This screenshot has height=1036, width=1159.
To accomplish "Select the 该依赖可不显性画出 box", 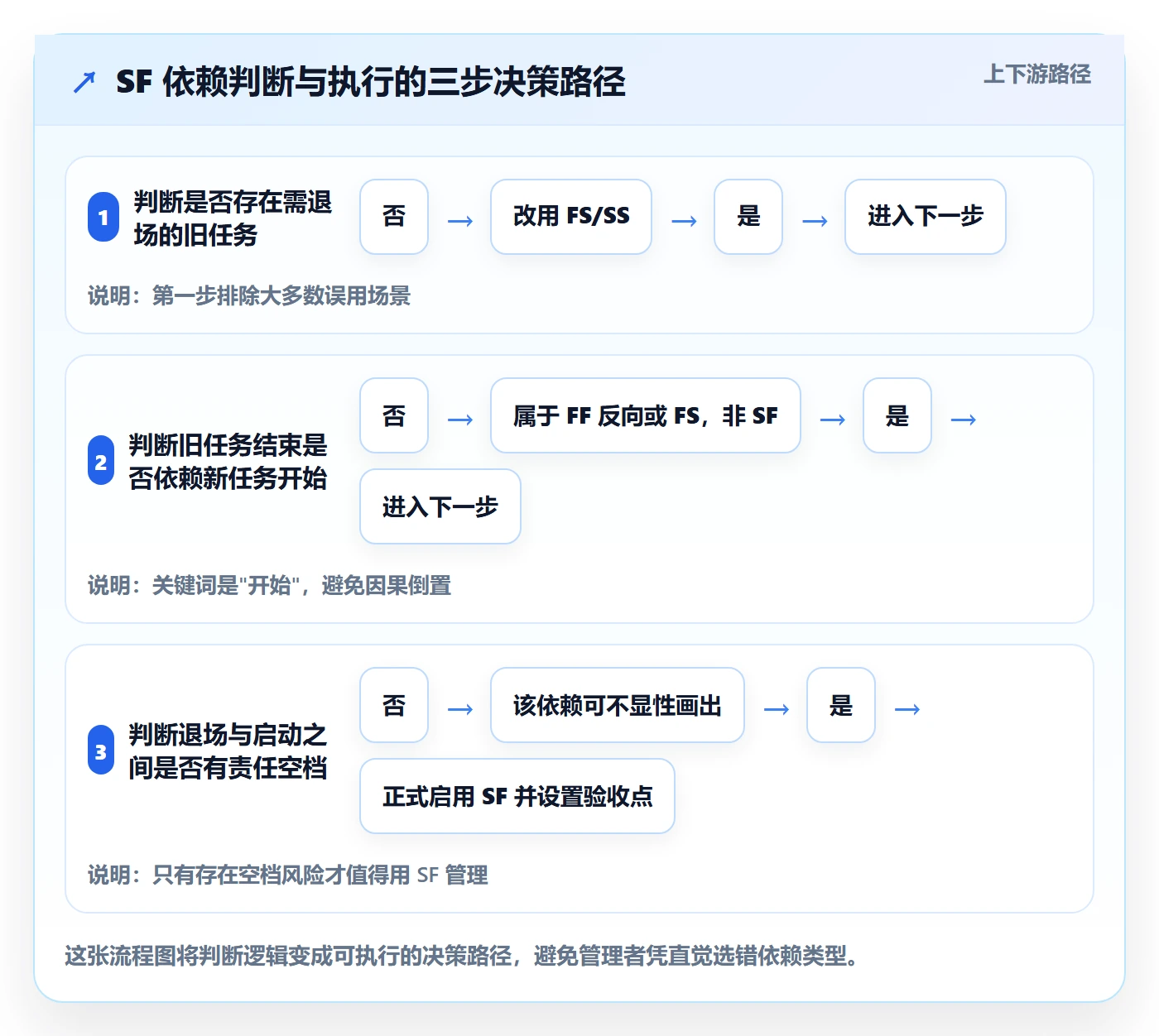I will 618,705.
